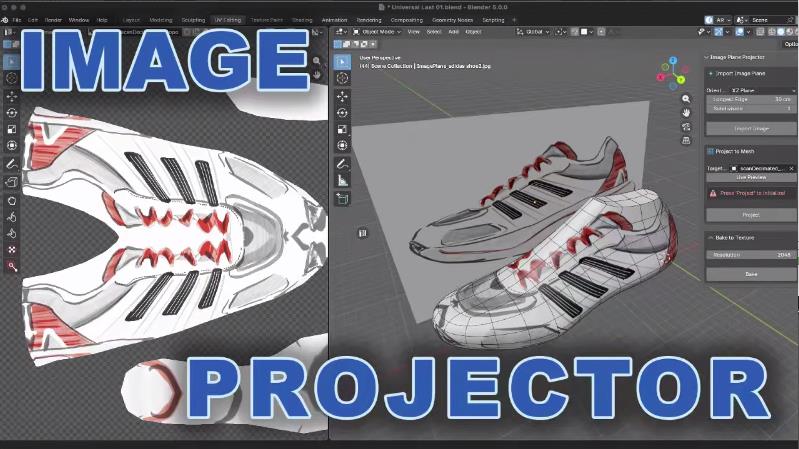Image resolution: width=799 pixels, height=449 pixels.
Task: Click the Bake button
Action: tap(751, 274)
